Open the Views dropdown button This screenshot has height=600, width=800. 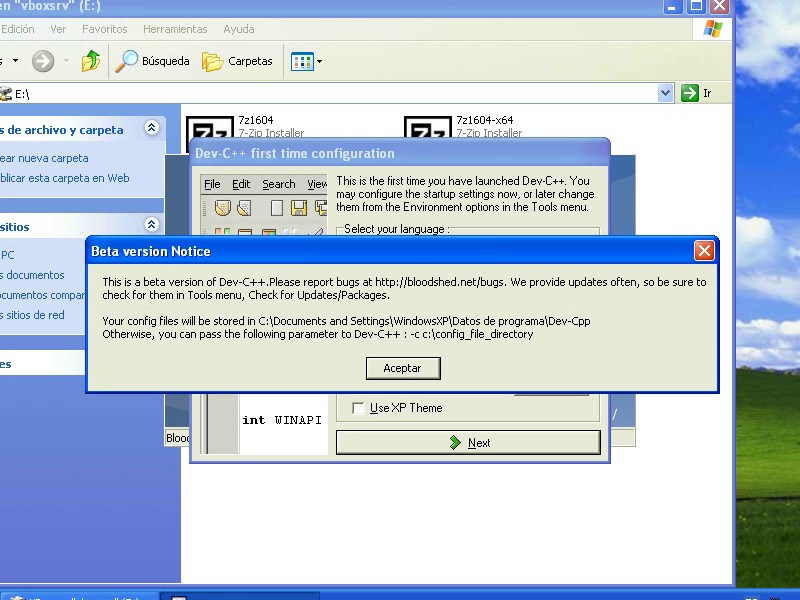tap(307, 62)
